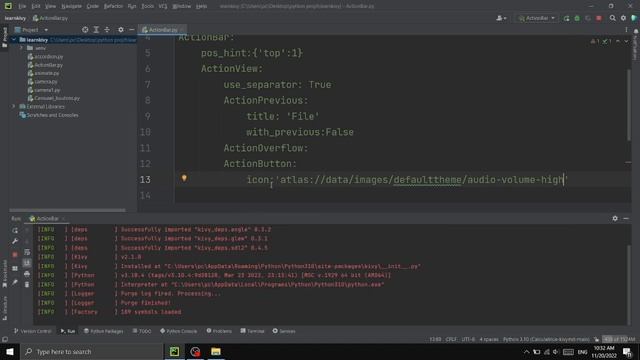Open Problems tool window

[x=219, y=331]
